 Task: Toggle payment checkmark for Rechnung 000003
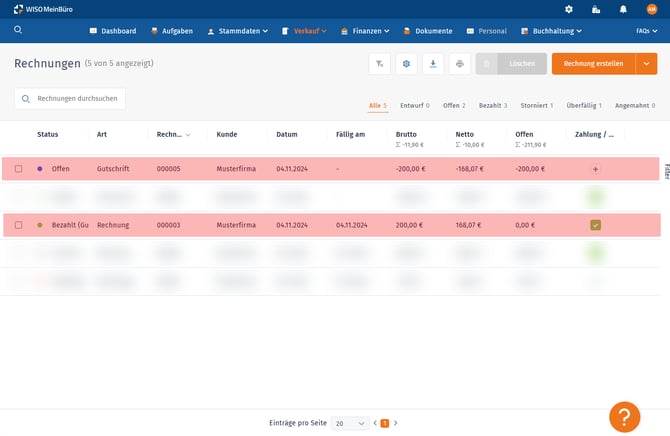pos(596,225)
